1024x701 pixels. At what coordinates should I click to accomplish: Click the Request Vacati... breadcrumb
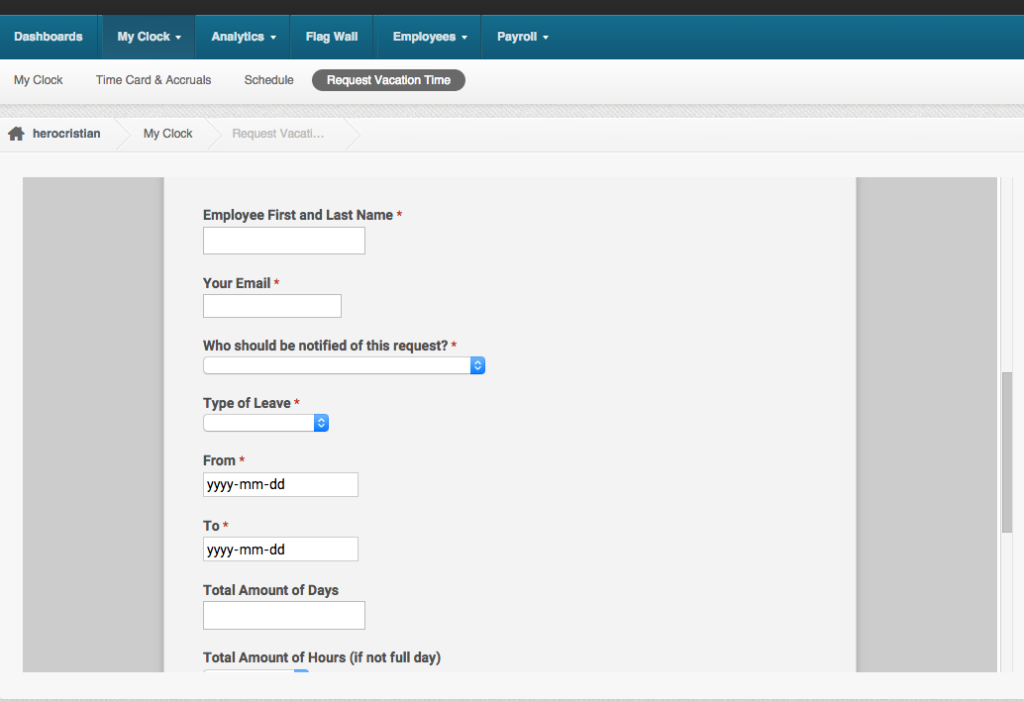[278, 133]
